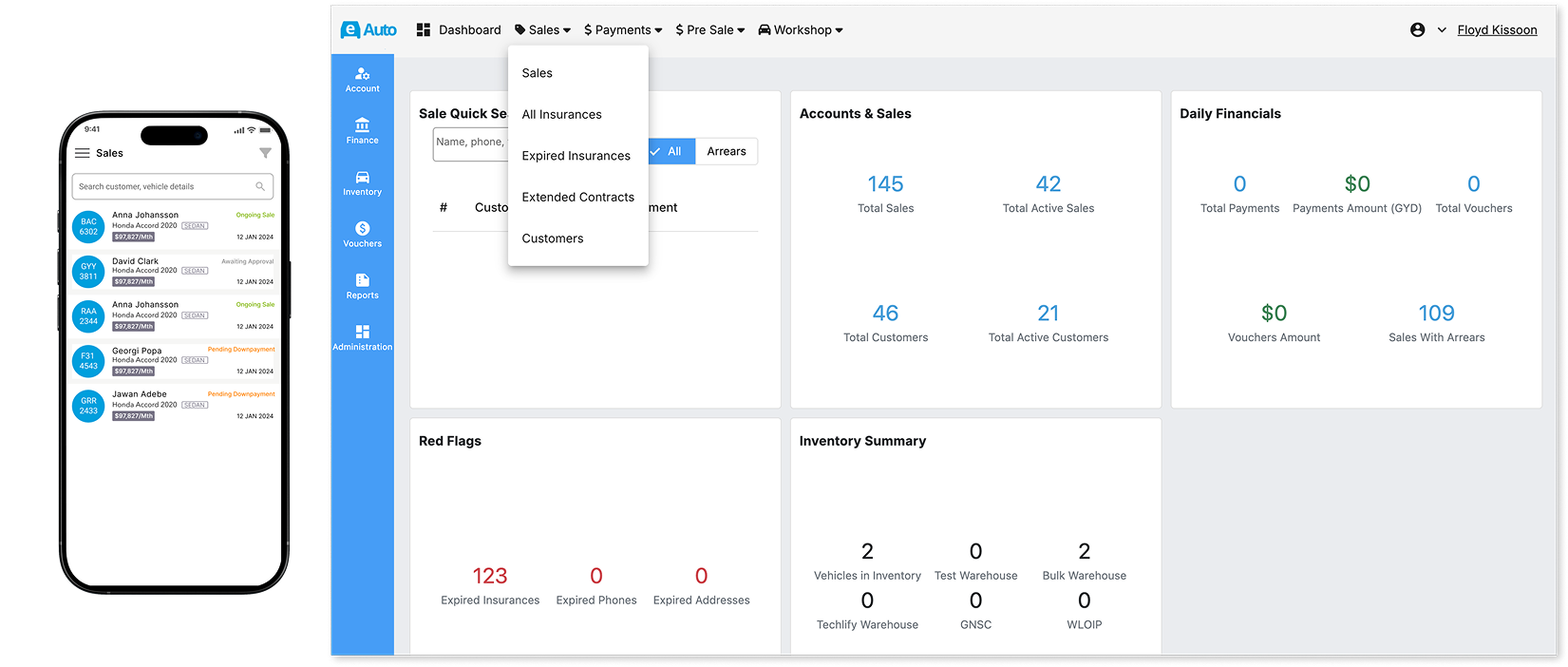Tap the hamburger menu on phone
Image resolution: width=1568 pixels, height=667 pixels.
click(x=83, y=153)
